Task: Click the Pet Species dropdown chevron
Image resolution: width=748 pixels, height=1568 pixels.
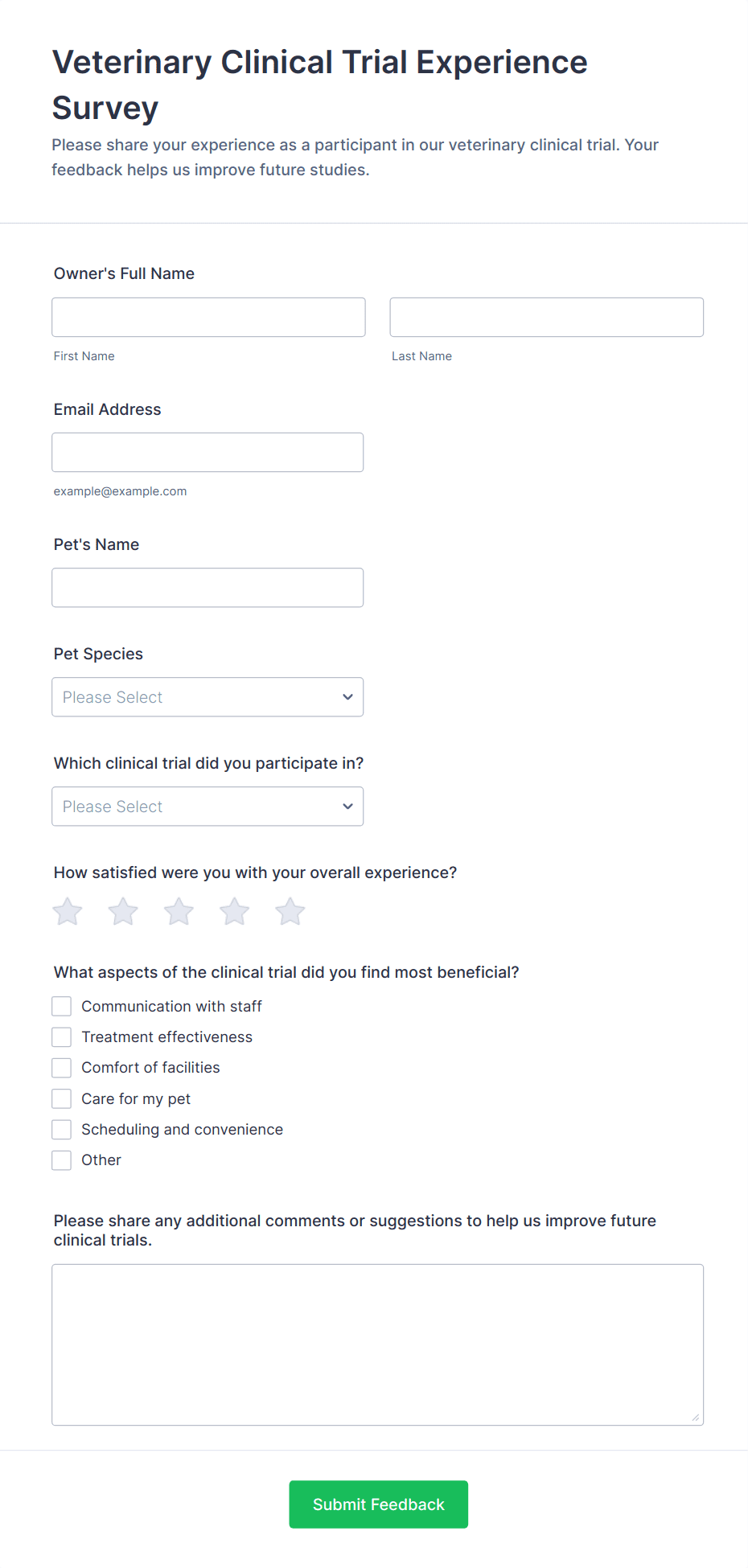Action: tap(347, 697)
